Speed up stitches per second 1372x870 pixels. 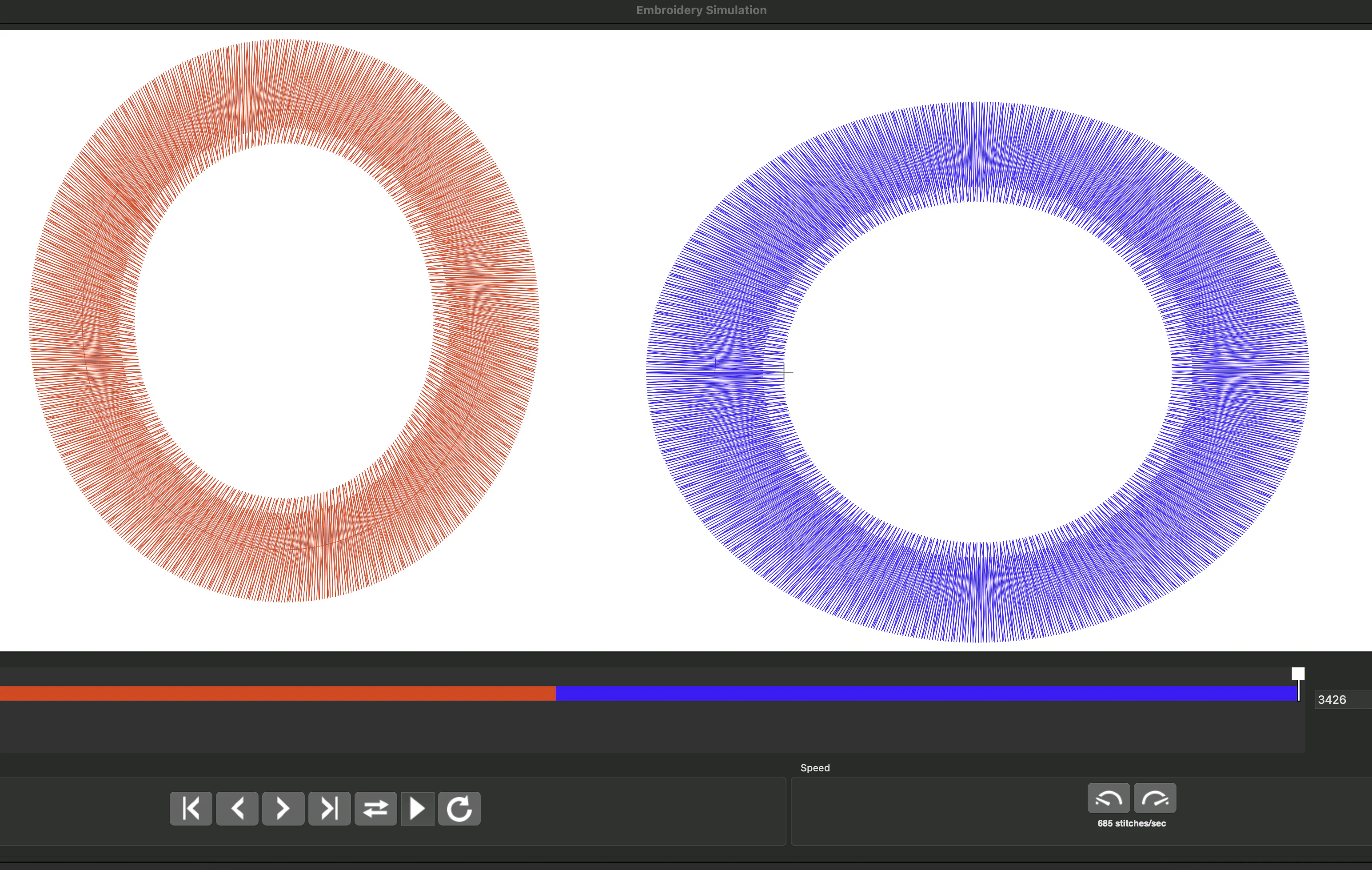click(x=1155, y=798)
